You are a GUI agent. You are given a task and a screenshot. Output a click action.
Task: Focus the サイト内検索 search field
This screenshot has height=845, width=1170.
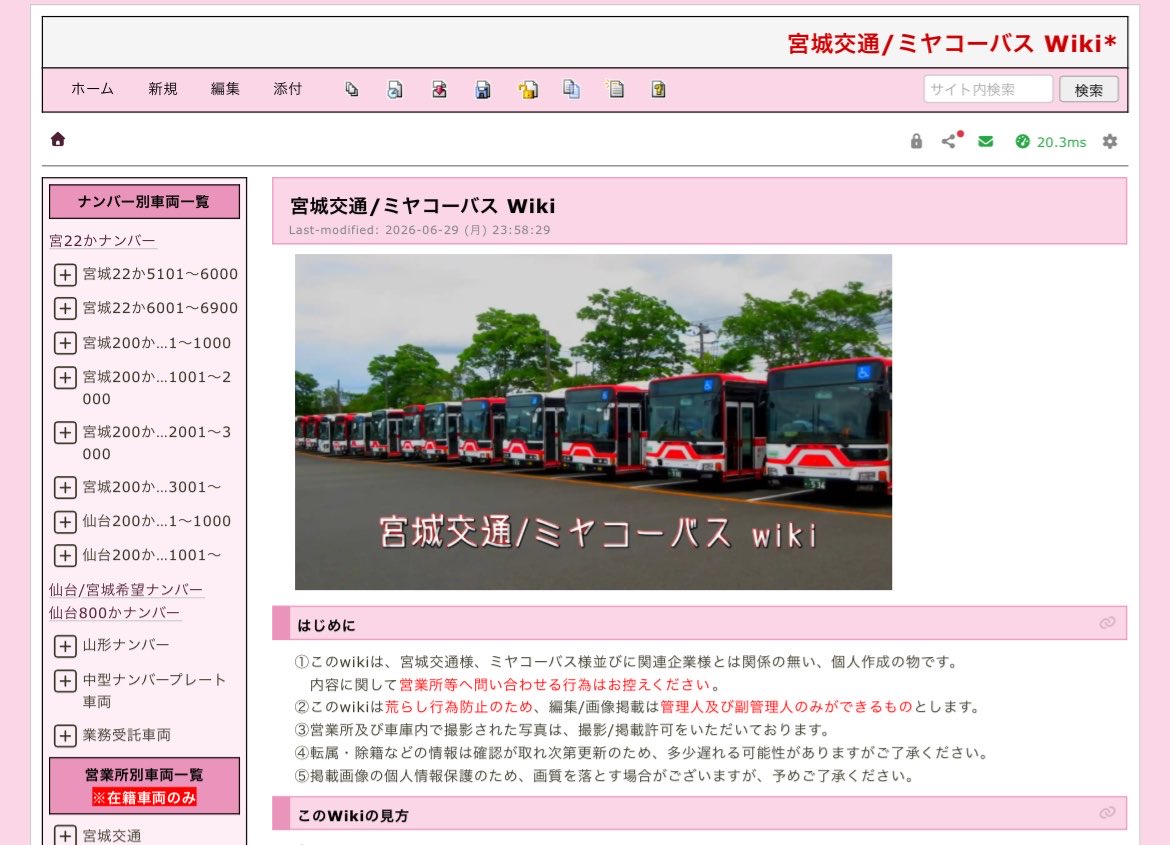pyautogui.click(x=988, y=90)
